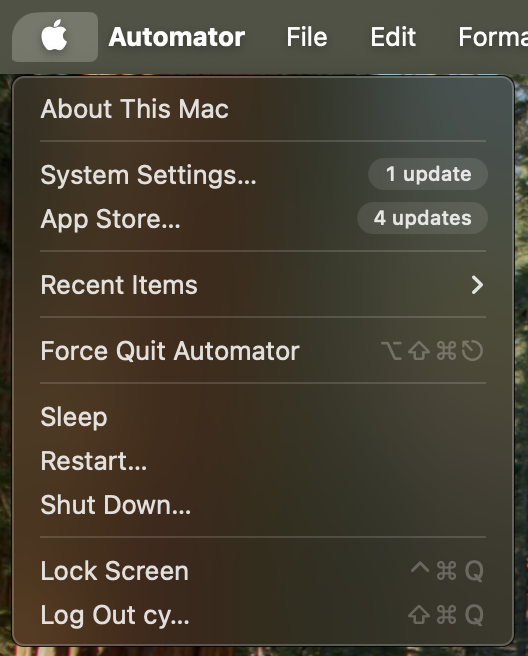Click the Force Quit keyboard shortcut symbols
The image size is (528, 656).
tap(432, 351)
